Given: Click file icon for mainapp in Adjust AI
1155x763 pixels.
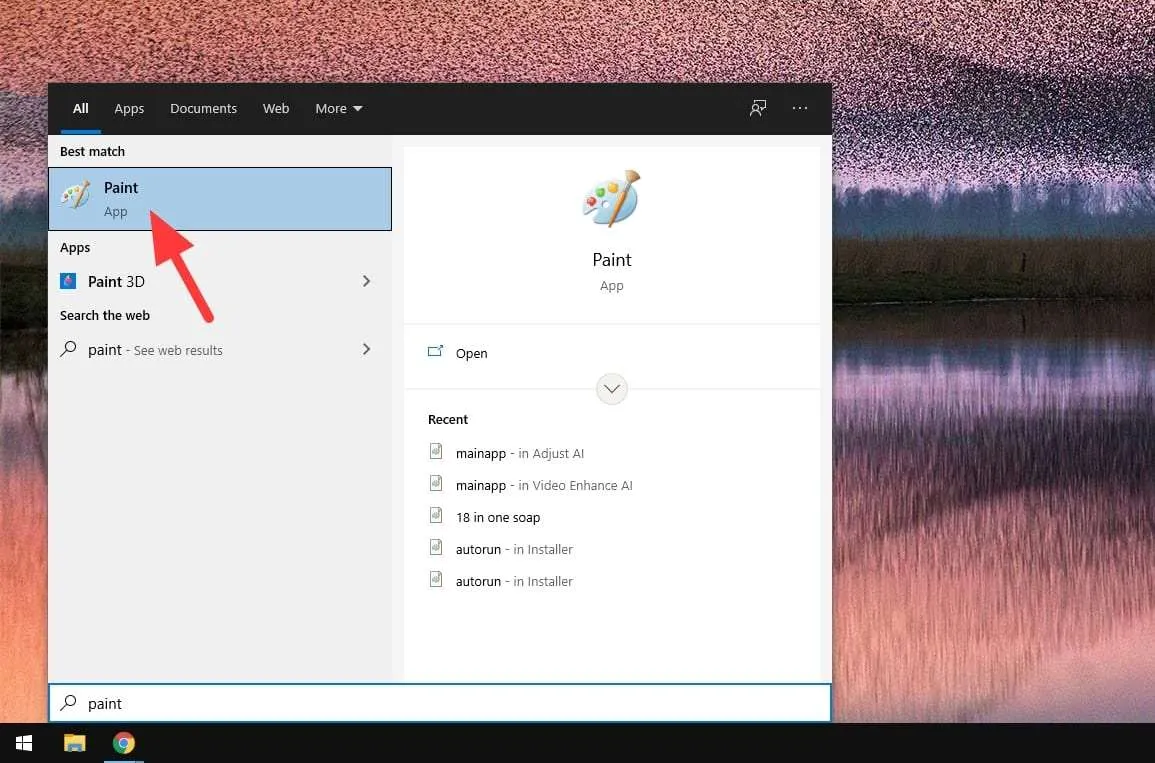Looking at the screenshot, I should (x=436, y=451).
